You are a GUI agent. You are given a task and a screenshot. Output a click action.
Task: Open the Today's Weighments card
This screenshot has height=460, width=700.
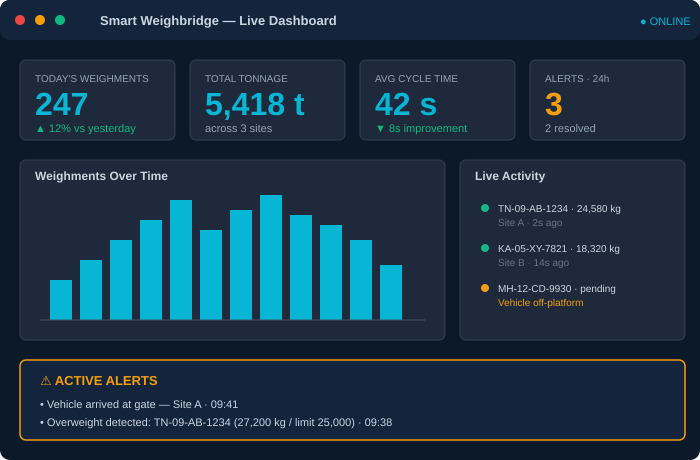[97, 100]
